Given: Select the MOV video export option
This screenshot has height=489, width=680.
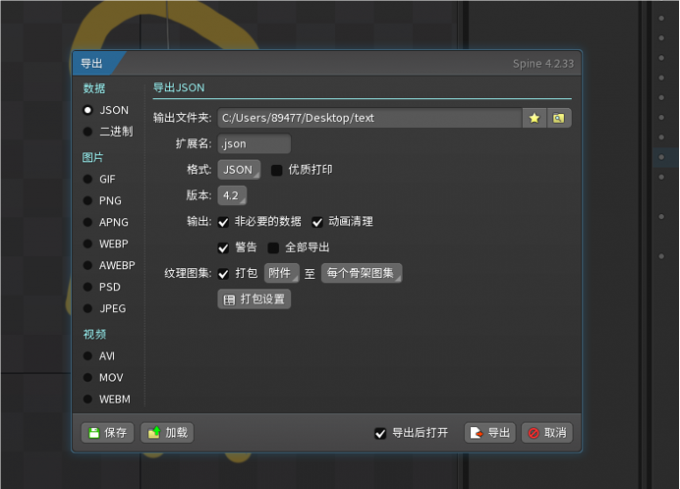Looking at the screenshot, I should (88, 378).
